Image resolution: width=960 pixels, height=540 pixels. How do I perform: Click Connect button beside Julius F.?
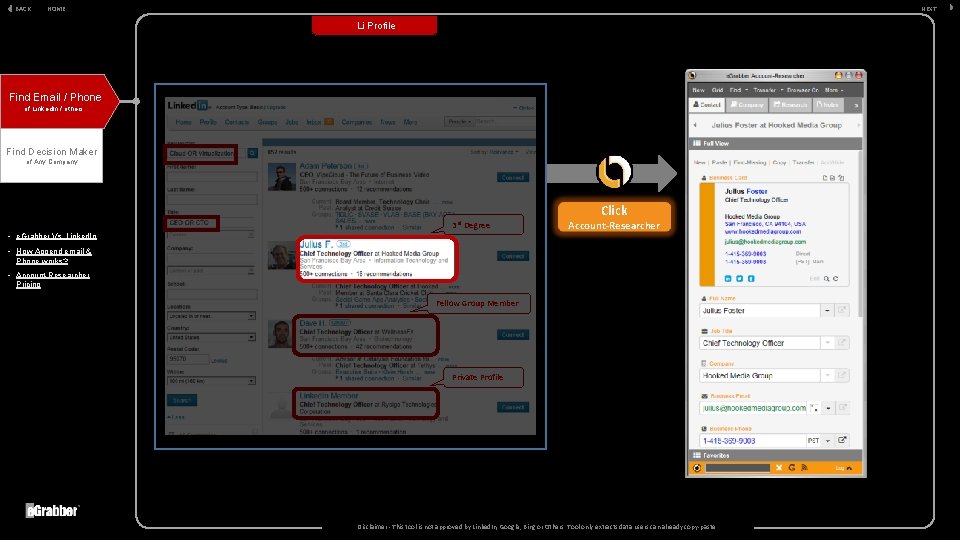coord(512,256)
